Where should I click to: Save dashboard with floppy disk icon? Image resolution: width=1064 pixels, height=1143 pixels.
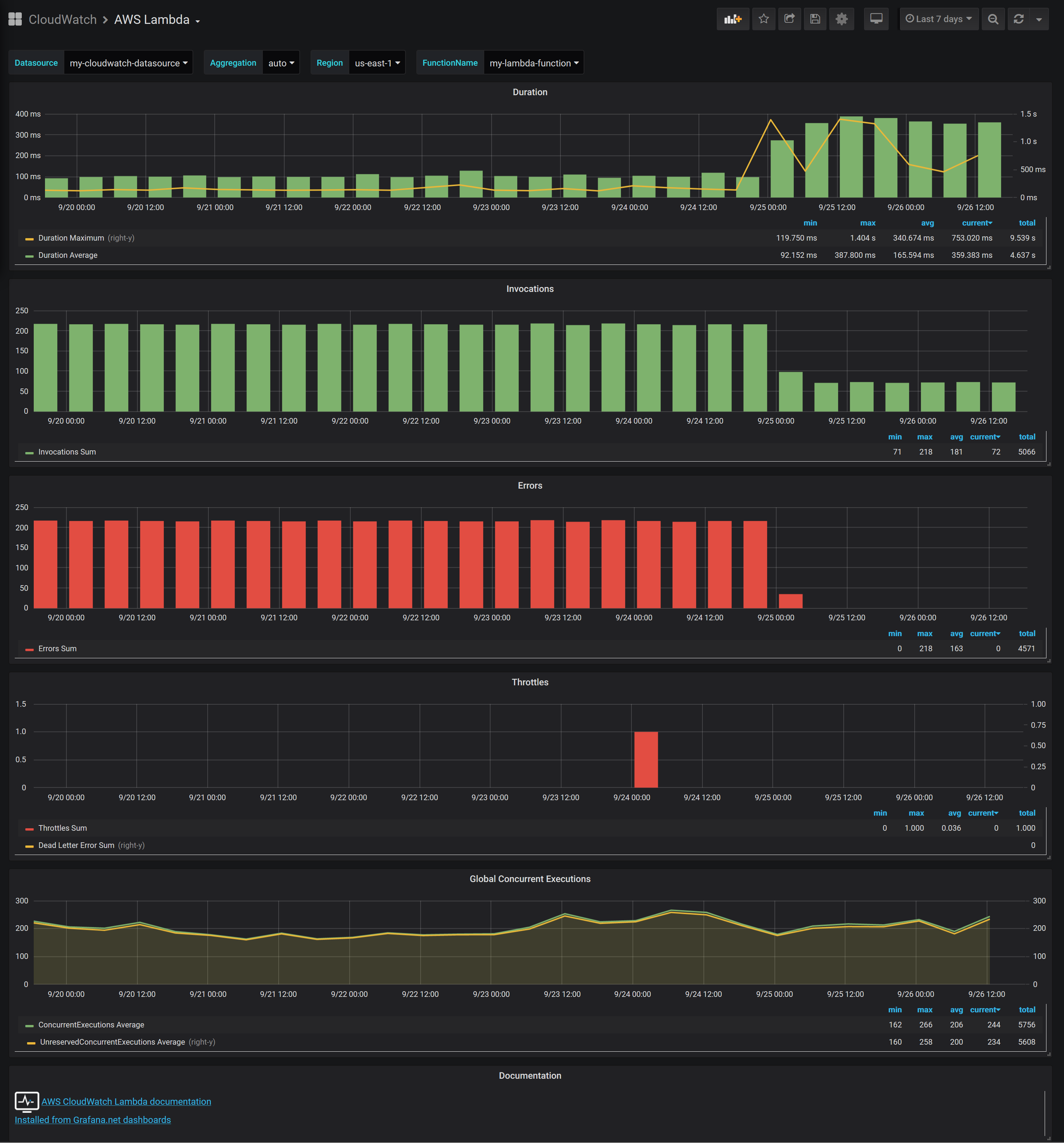point(815,19)
